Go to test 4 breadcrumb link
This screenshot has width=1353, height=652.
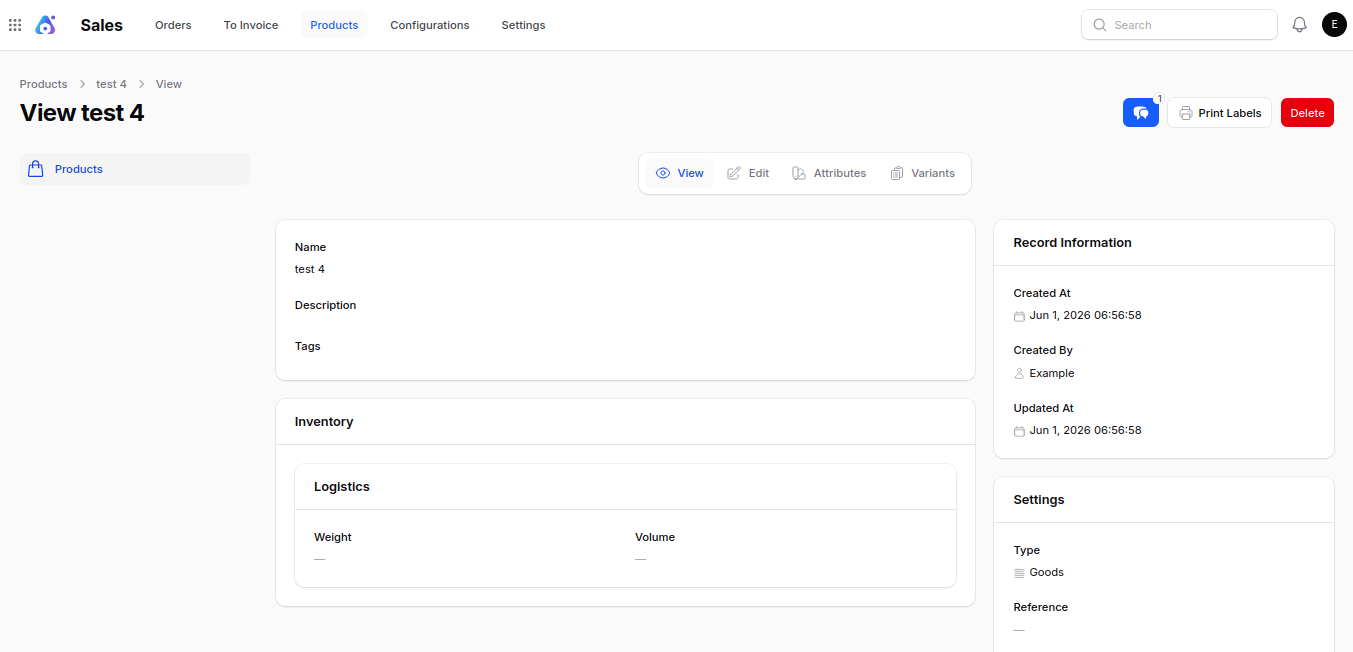coord(111,84)
